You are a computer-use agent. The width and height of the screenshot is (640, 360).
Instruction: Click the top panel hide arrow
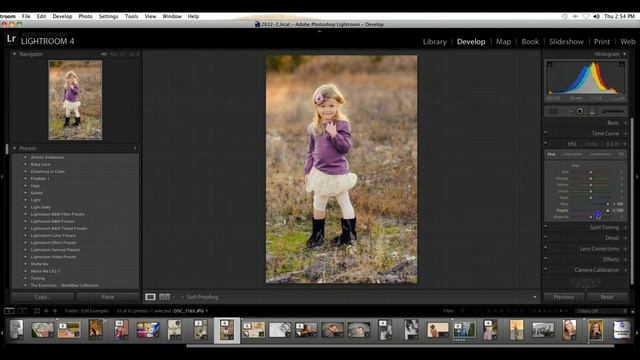click(320, 31)
